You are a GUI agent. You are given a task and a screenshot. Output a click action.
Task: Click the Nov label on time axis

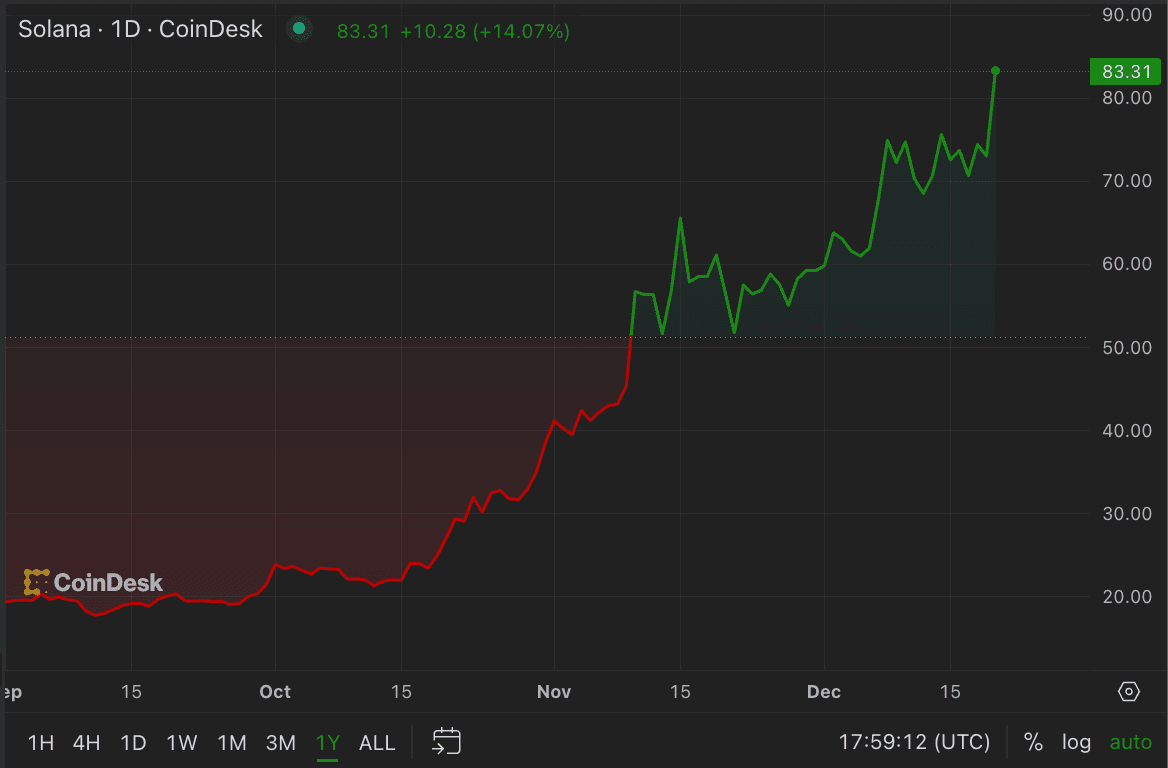(x=554, y=692)
